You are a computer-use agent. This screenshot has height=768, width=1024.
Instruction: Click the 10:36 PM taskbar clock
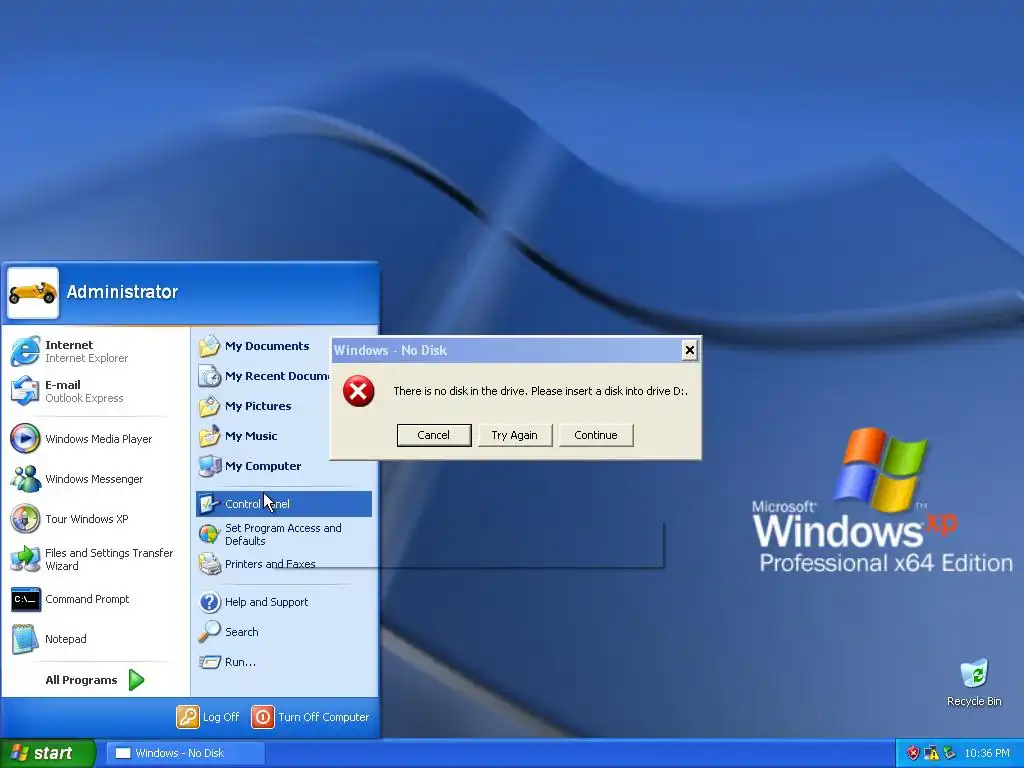(x=986, y=753)
